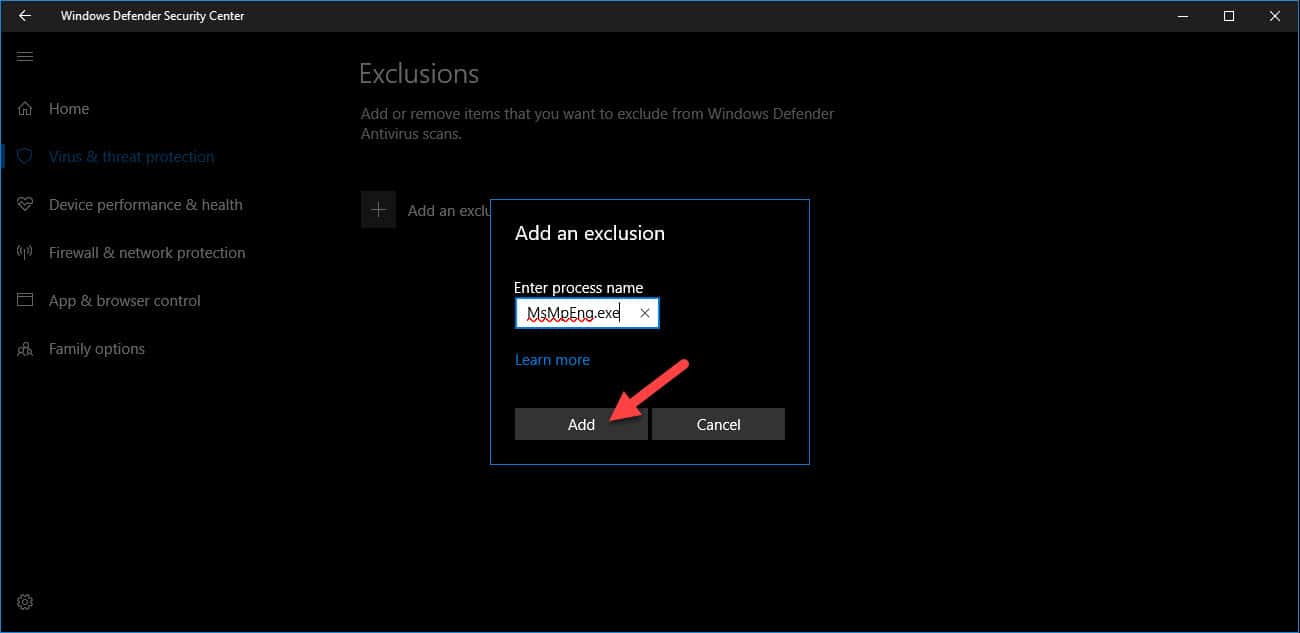Select Virus & threat protection sidebar label
Viewport: 1300px width, 633px height.
[131, 157]
